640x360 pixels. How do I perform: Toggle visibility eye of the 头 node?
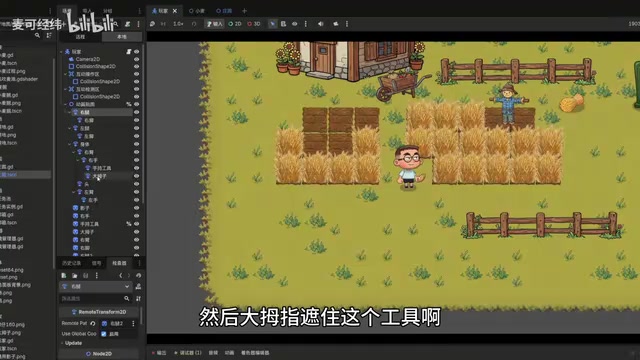[136, 184]
